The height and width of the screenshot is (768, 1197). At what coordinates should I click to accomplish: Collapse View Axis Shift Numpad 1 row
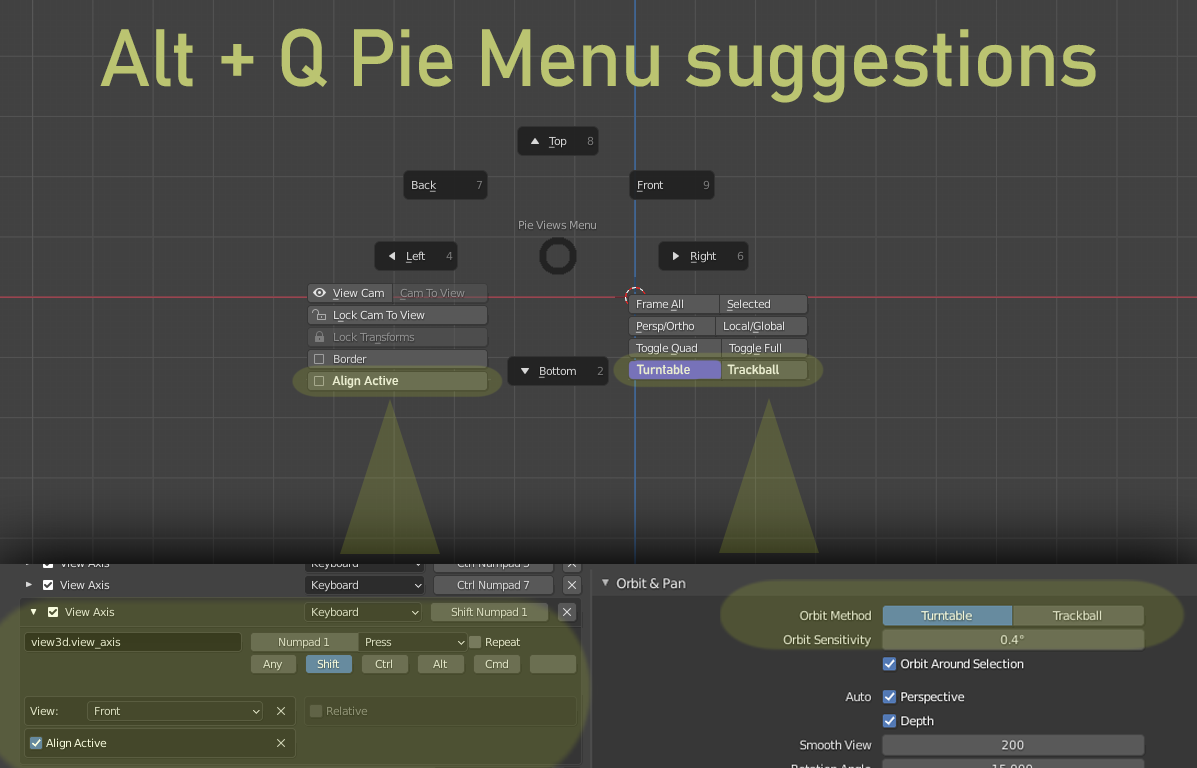coord(34,611)
